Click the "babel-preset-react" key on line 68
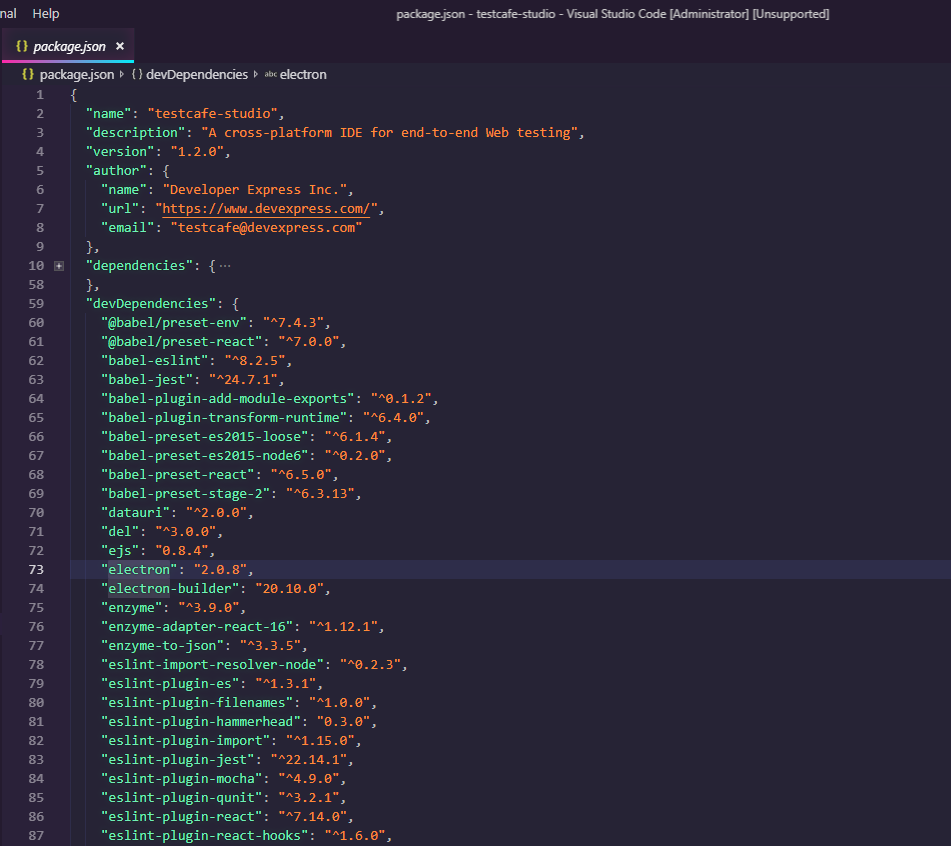Screen dimensions: 951x846 tap(178, 474)
